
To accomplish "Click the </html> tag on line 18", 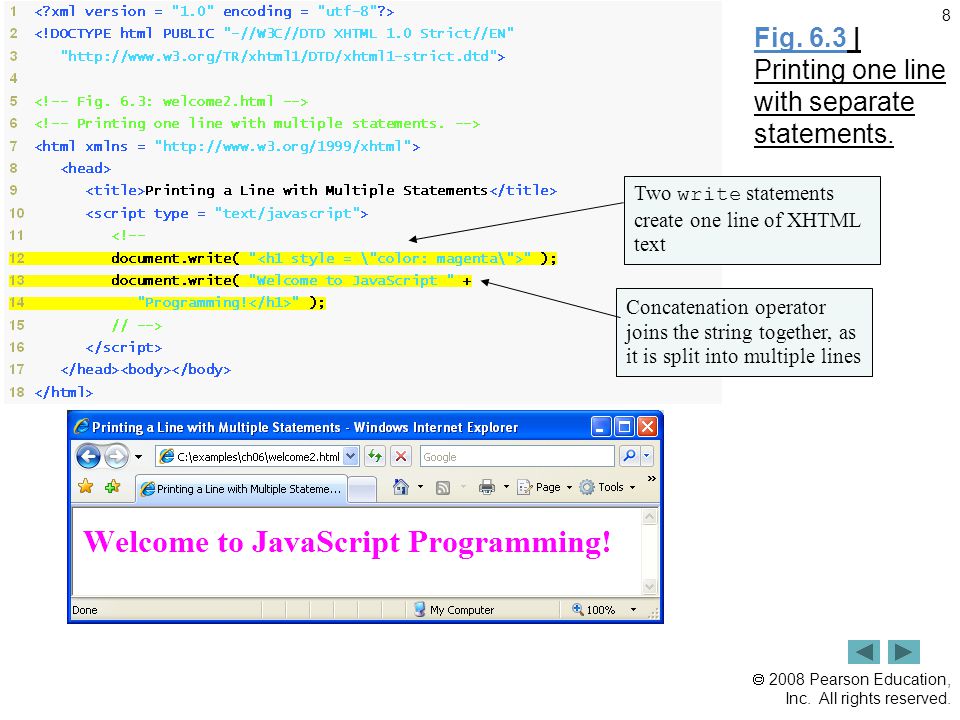I will coord(64,392).
